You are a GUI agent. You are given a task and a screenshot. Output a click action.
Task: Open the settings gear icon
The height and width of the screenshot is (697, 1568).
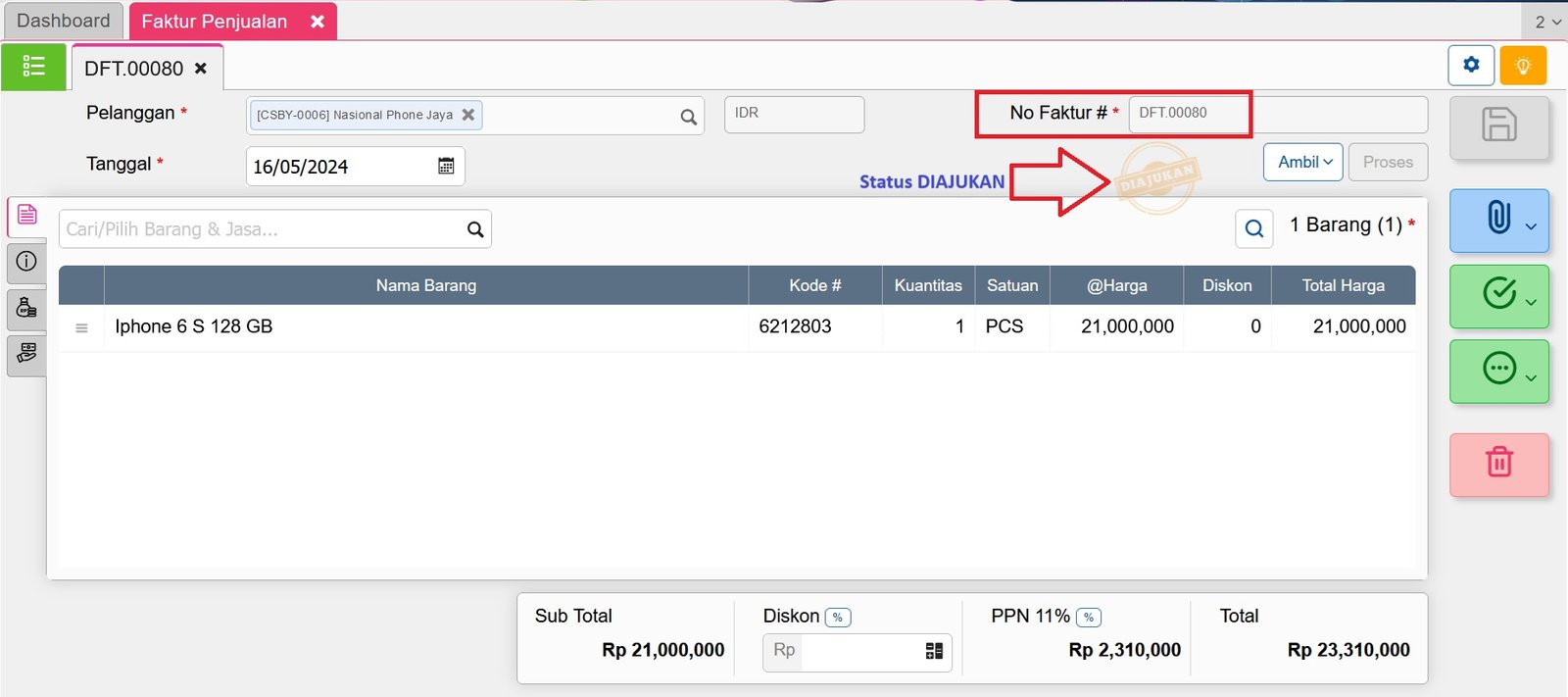[1470, 65]
